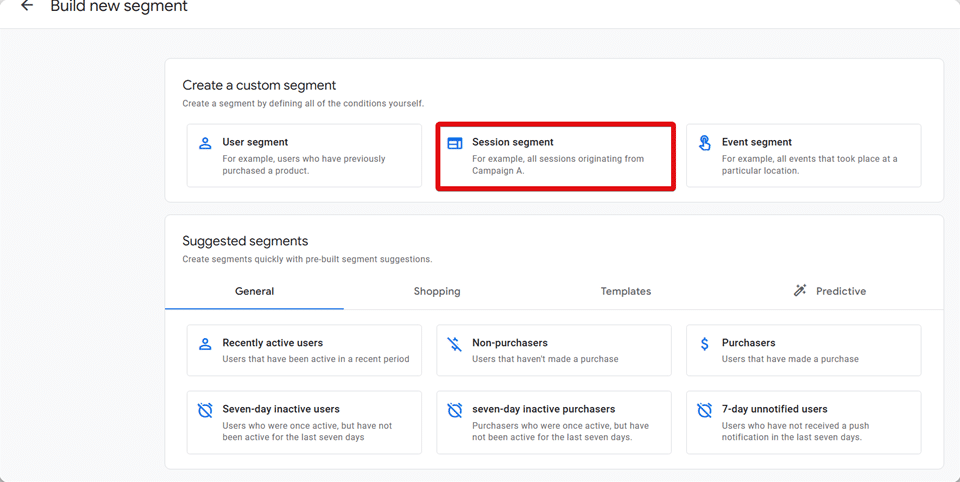This screenshot has height=482, width=960.
Task: Click the Non-purchasers crossed dollar icon
Action: pyautogui.click(x=455, y=344)
